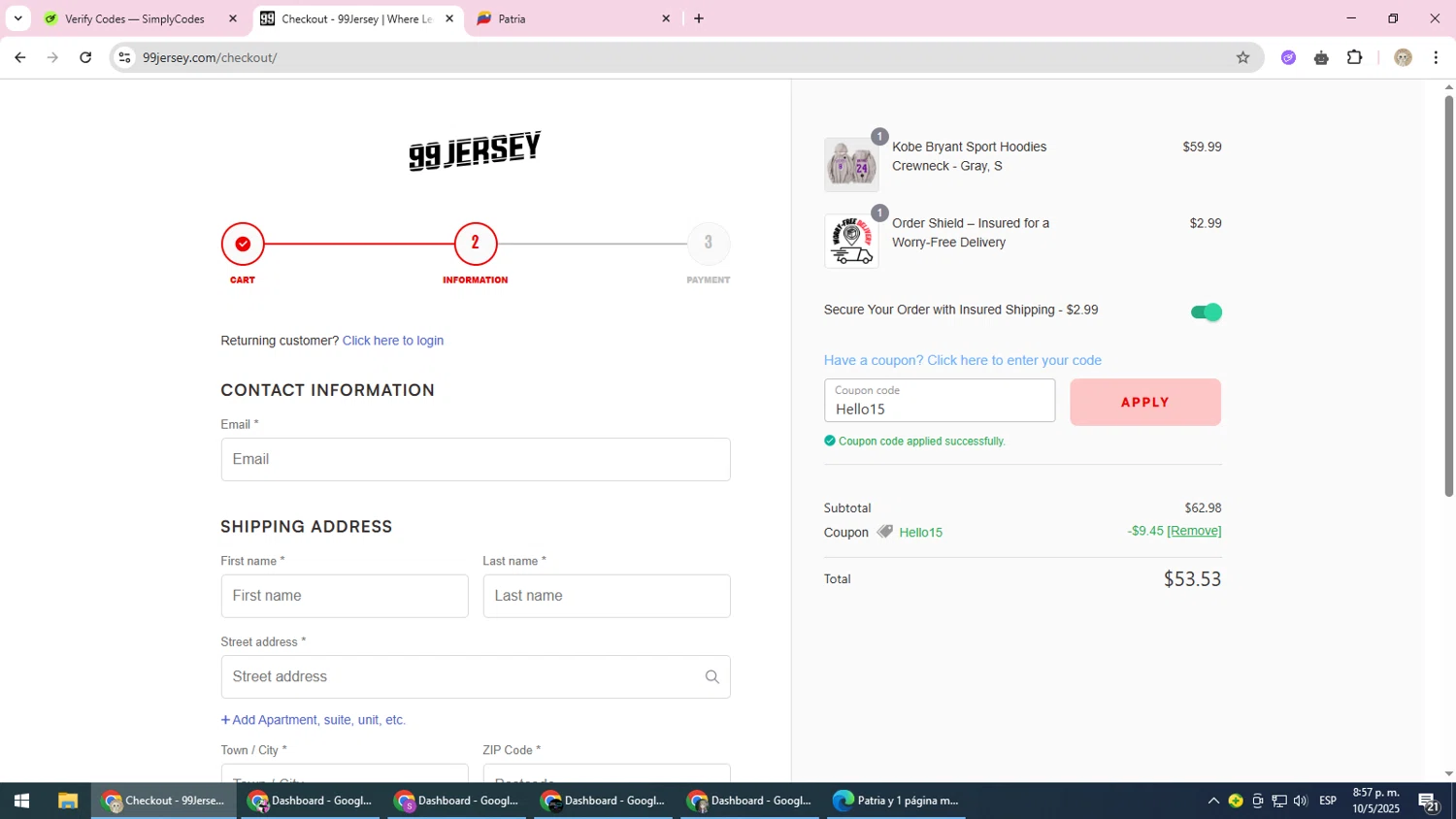
Task: Click the ESP language indicator
Action: pyautogui.click(x=1328, y=801)
